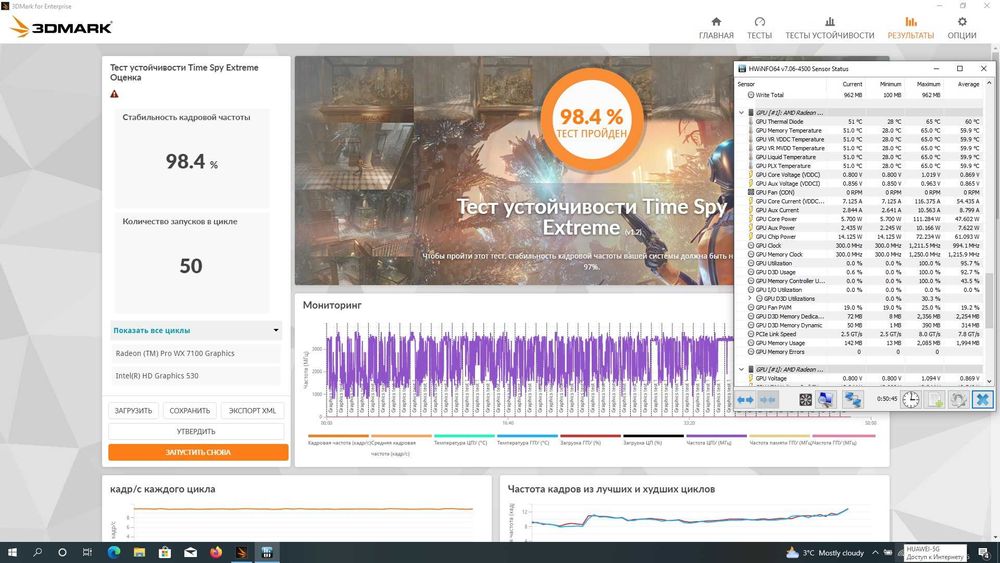Select the GPU Memory Temperature row
The width and height of the screenshot is (1000, 563).
click(x=859, y=130)
